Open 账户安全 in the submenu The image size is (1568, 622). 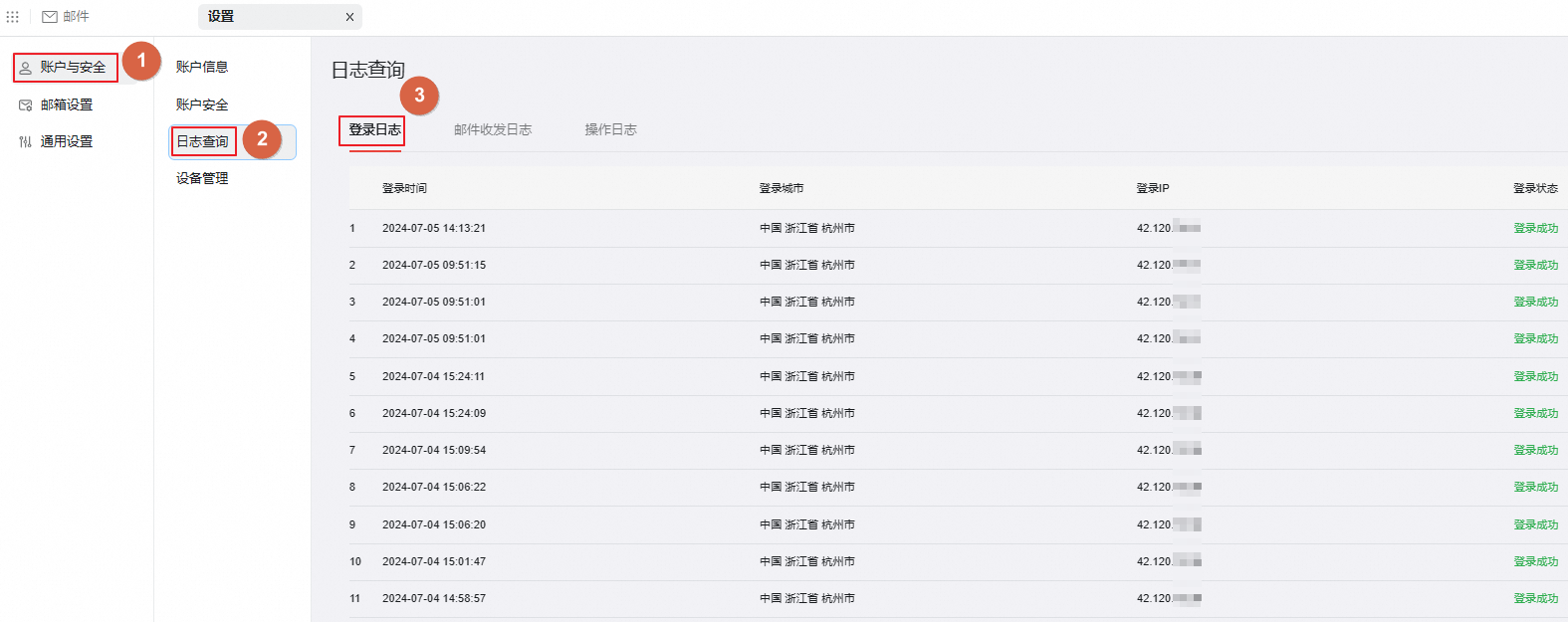202,104
